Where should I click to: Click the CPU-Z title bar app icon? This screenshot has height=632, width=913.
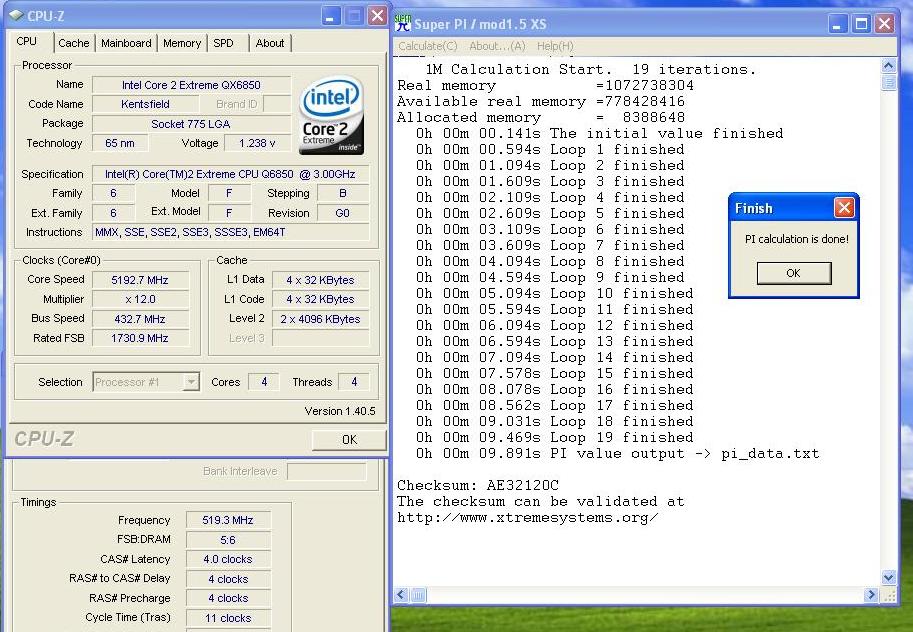[x=16, y=16]
